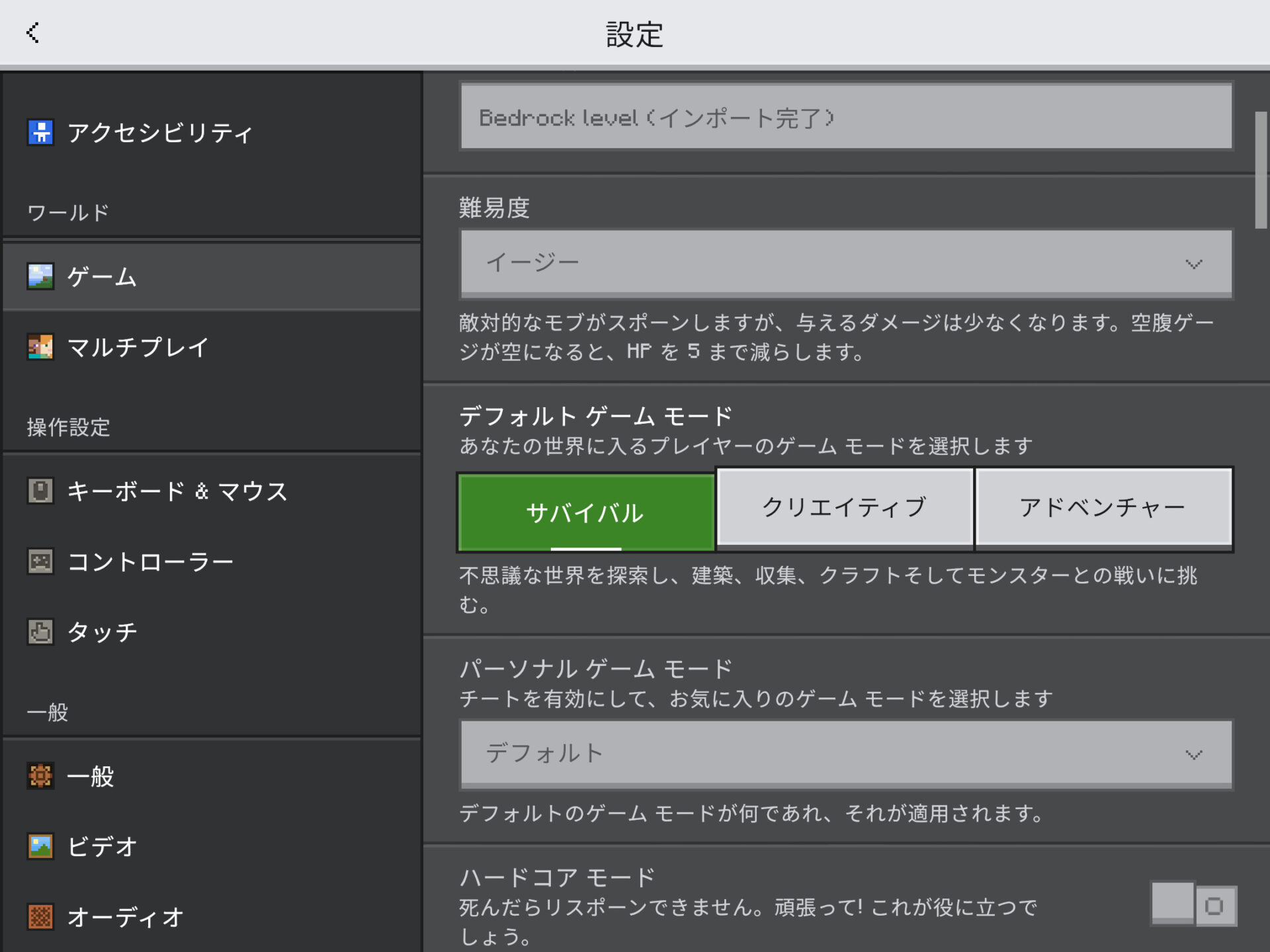The height and width of the screenshot is (952, 1270).
Task: Click the Game (ゲーム) landscape icon
Action: pyautogui.click(x=40, y=276)
